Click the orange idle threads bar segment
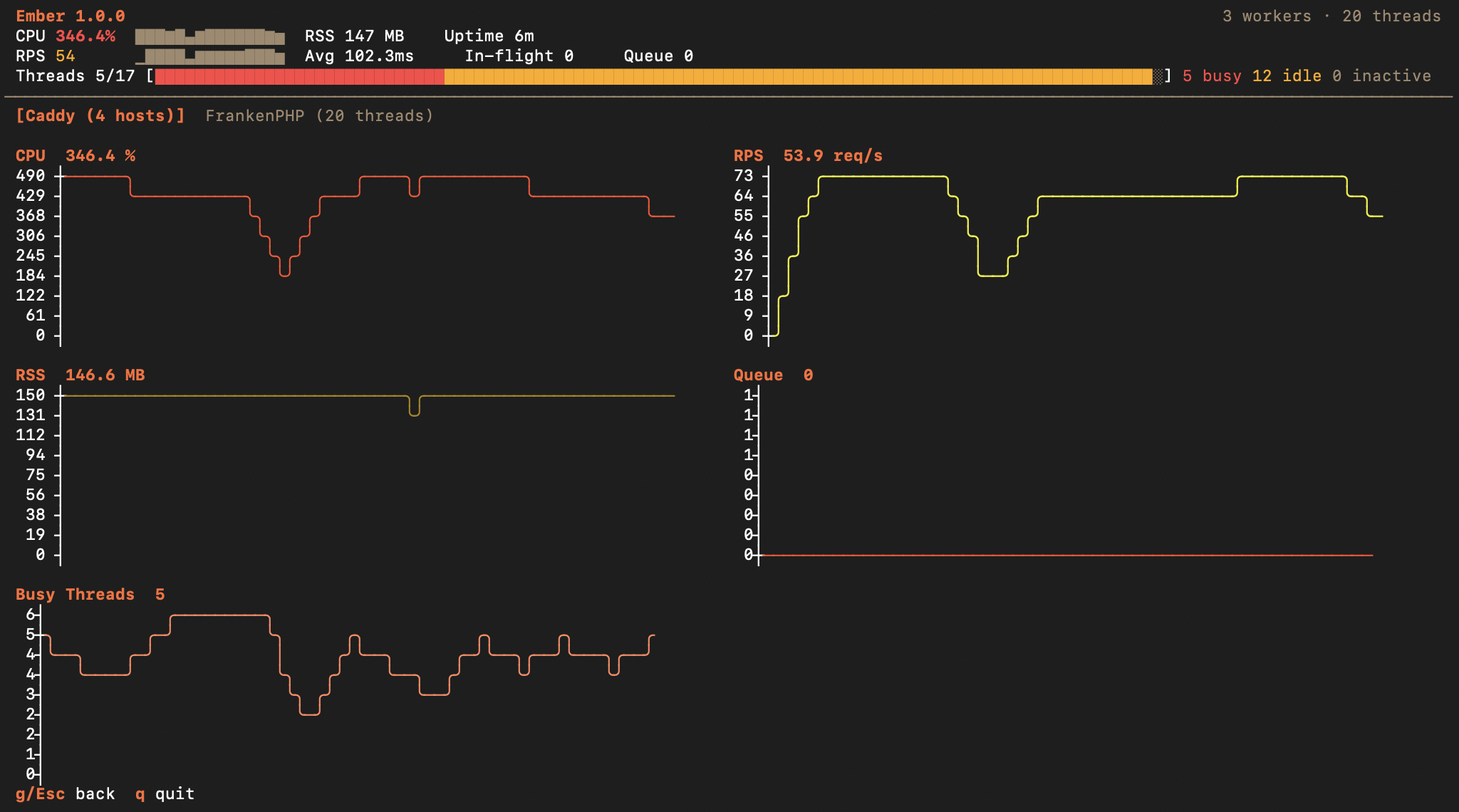This screenshot has height=812, width=1459. [798, 76]
